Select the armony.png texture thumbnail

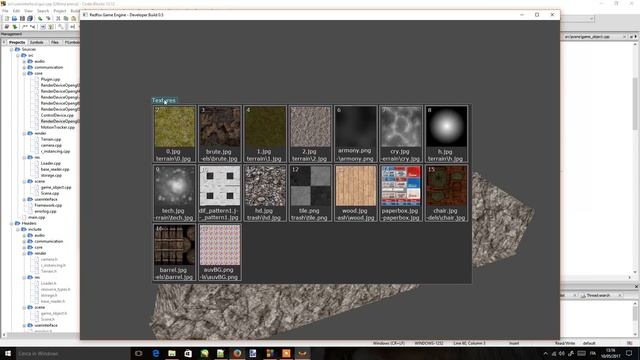click(356, 127)
